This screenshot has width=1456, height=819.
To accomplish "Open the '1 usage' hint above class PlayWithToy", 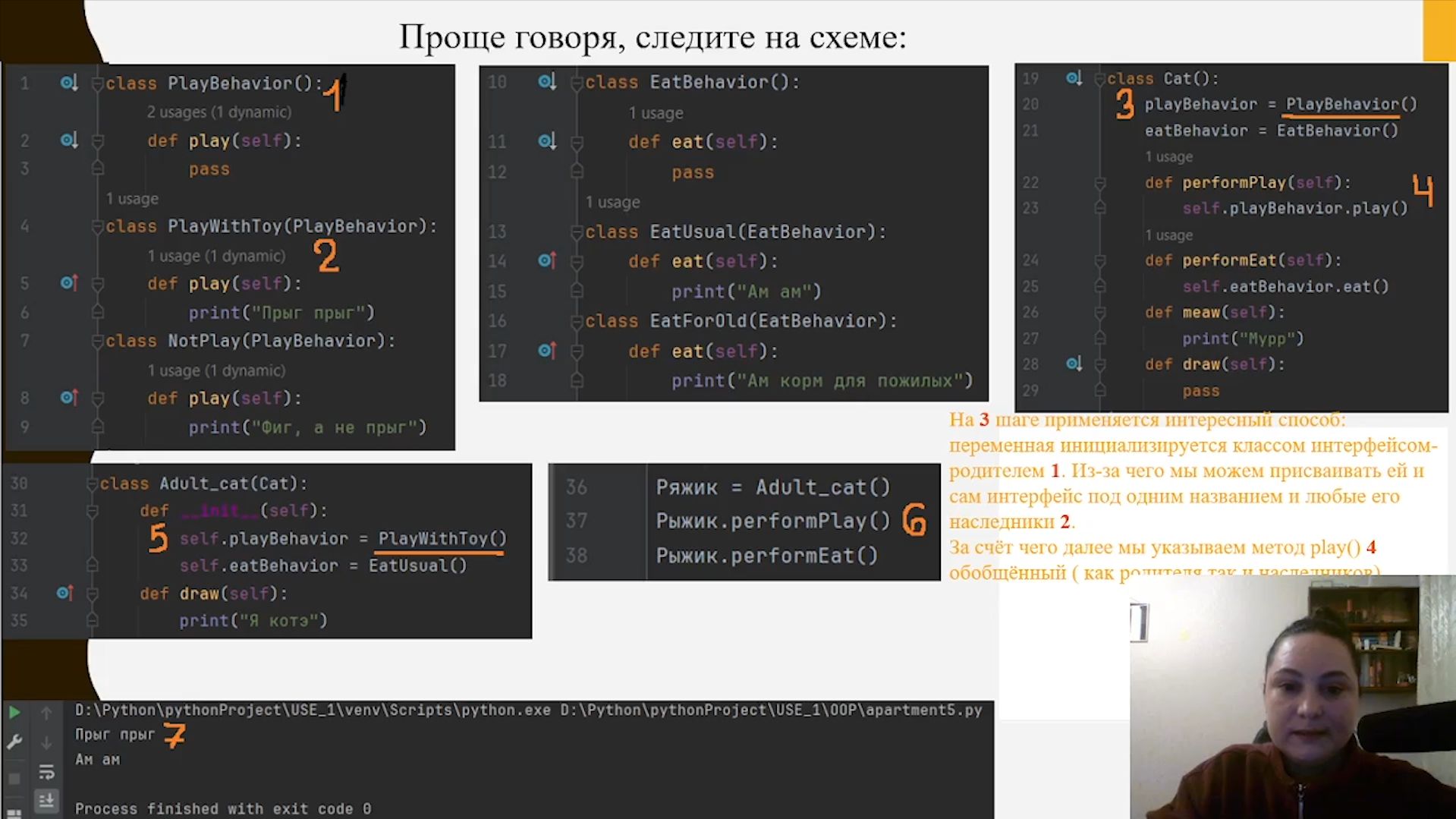I will [132, 199].
